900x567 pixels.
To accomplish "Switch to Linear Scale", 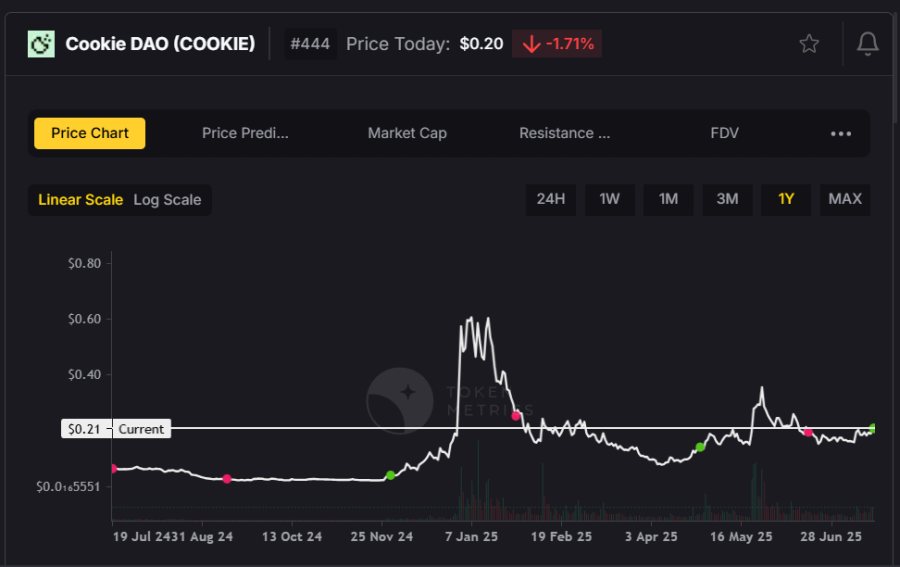I will pyautogui.click(x=80, y=200).
